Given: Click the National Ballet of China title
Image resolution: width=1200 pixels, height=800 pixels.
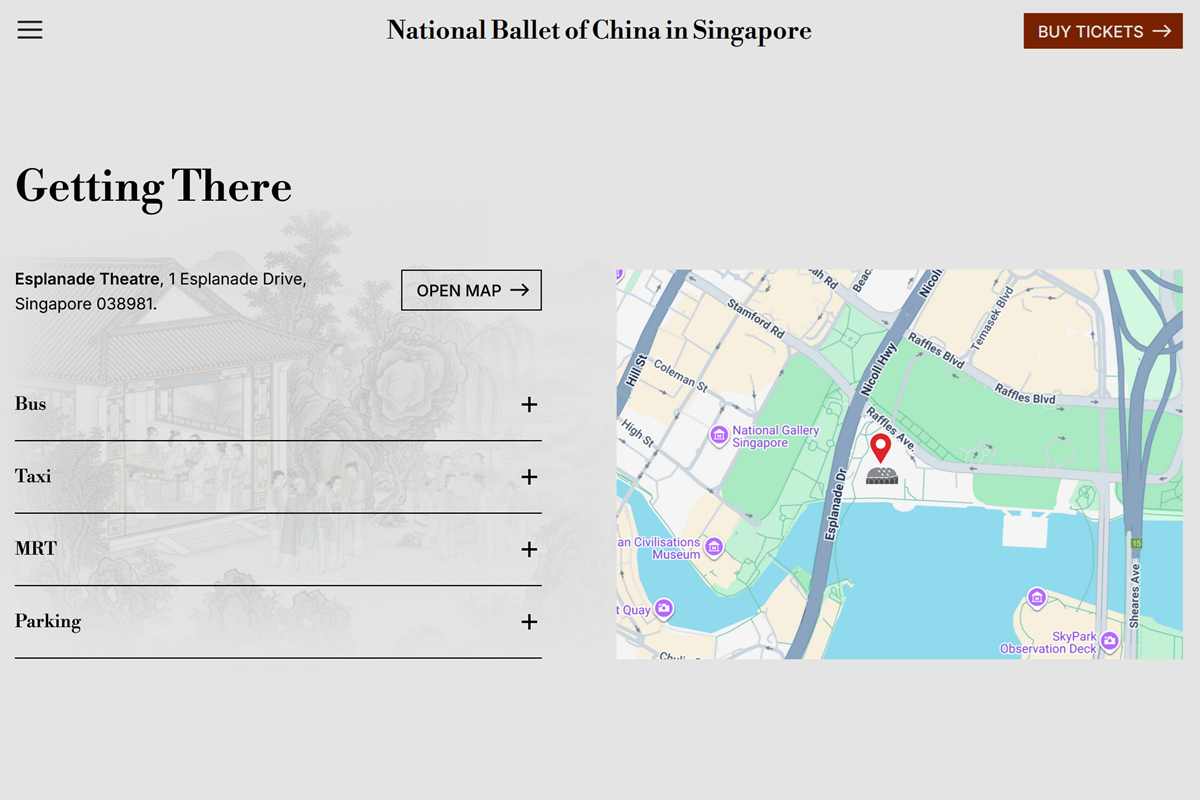Looking at the screenshot, I should [599, 30].
